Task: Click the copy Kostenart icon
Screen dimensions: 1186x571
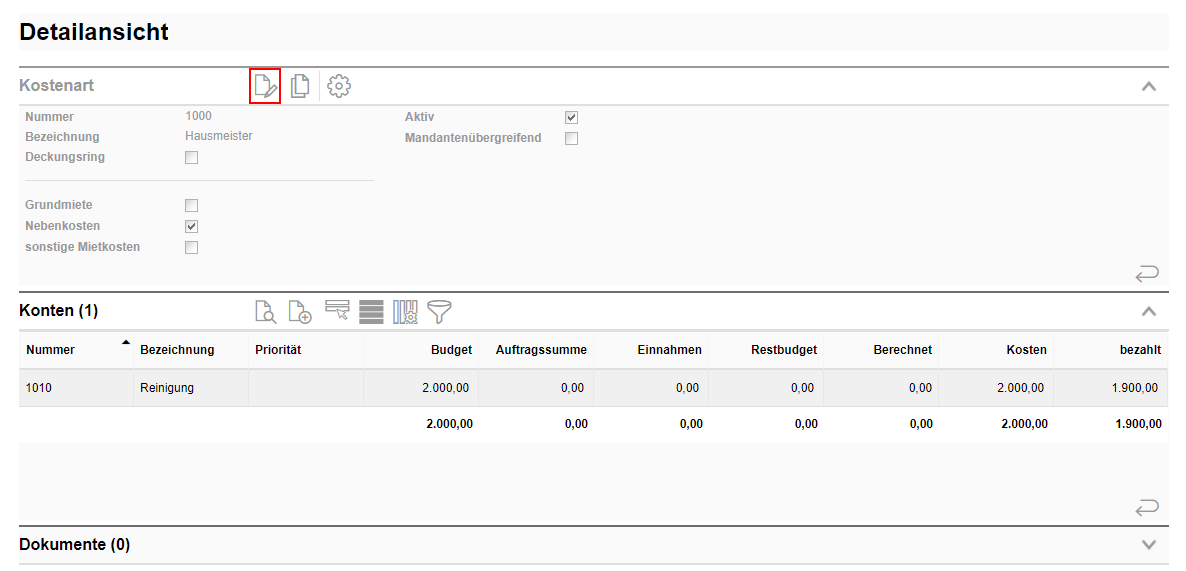Action: tap(300, 86)
